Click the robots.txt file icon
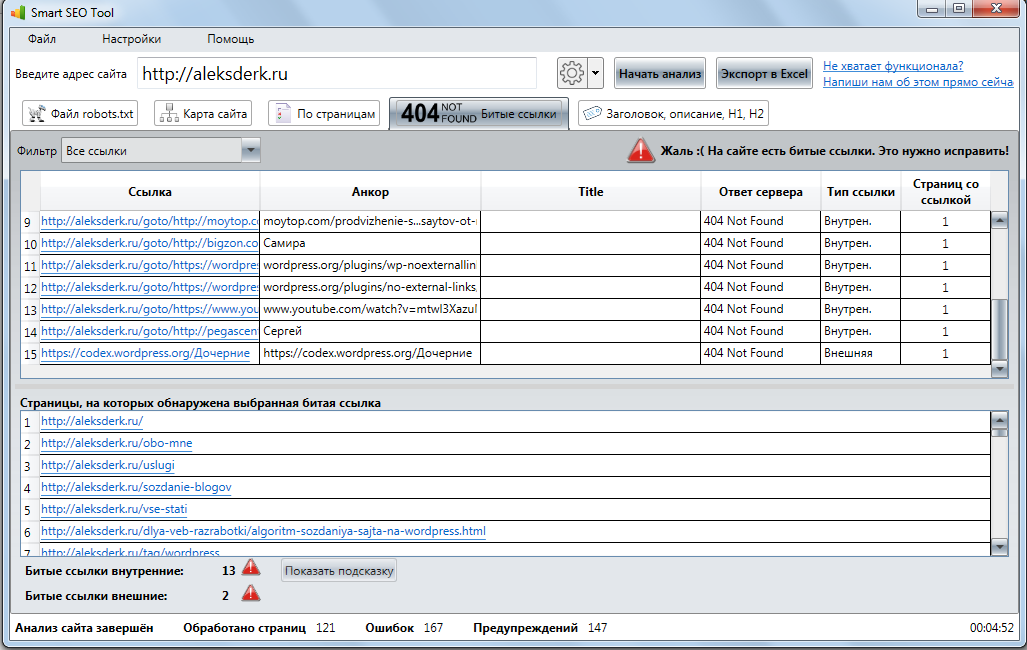This screenshot has width=1027, height=650. click(36, 113)
